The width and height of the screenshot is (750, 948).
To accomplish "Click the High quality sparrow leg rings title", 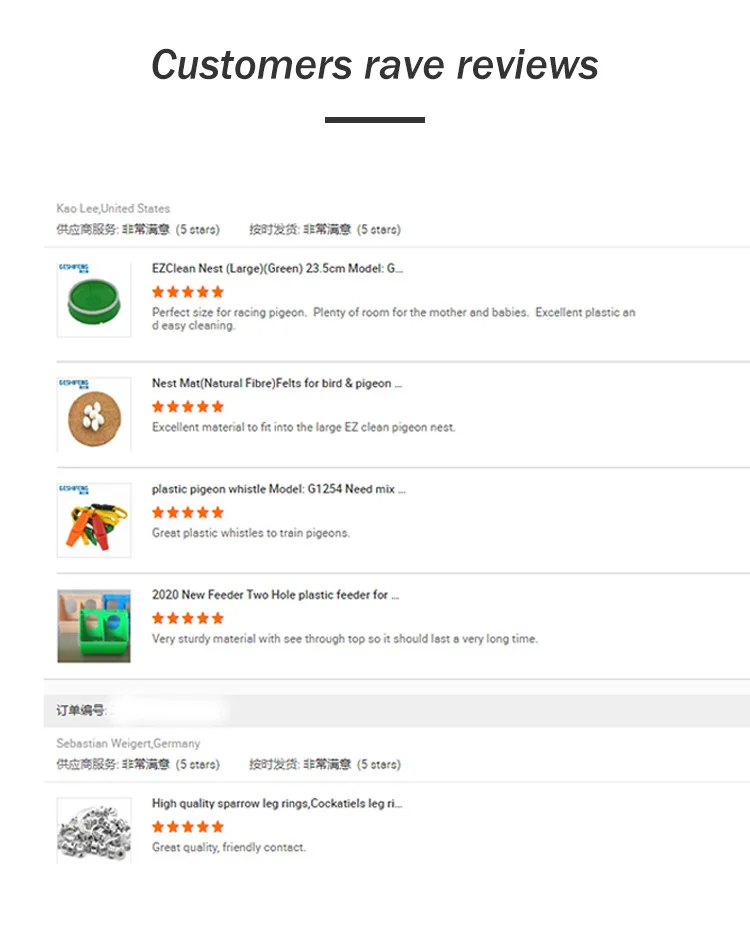I will 277,803.
